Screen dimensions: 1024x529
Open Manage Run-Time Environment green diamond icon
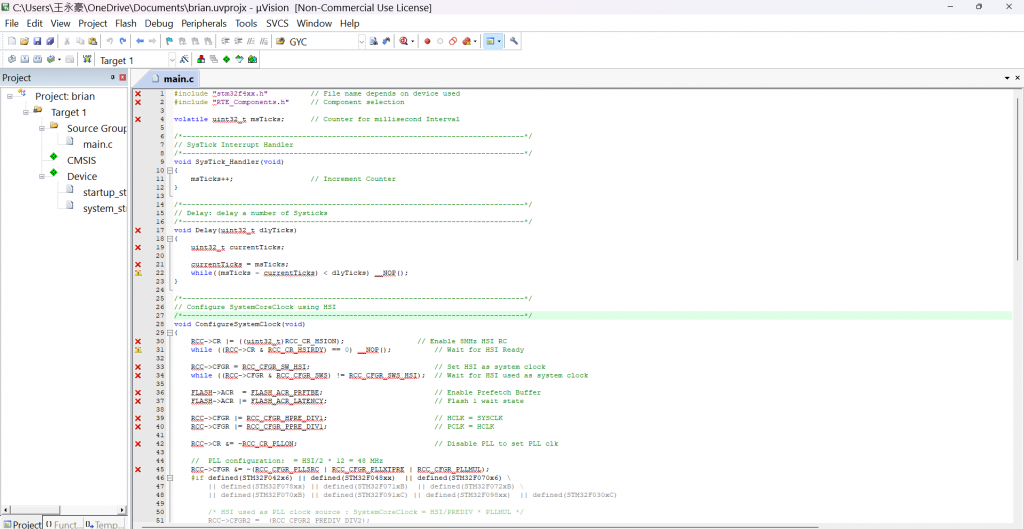pyautogui.click(x=227, y=59)
